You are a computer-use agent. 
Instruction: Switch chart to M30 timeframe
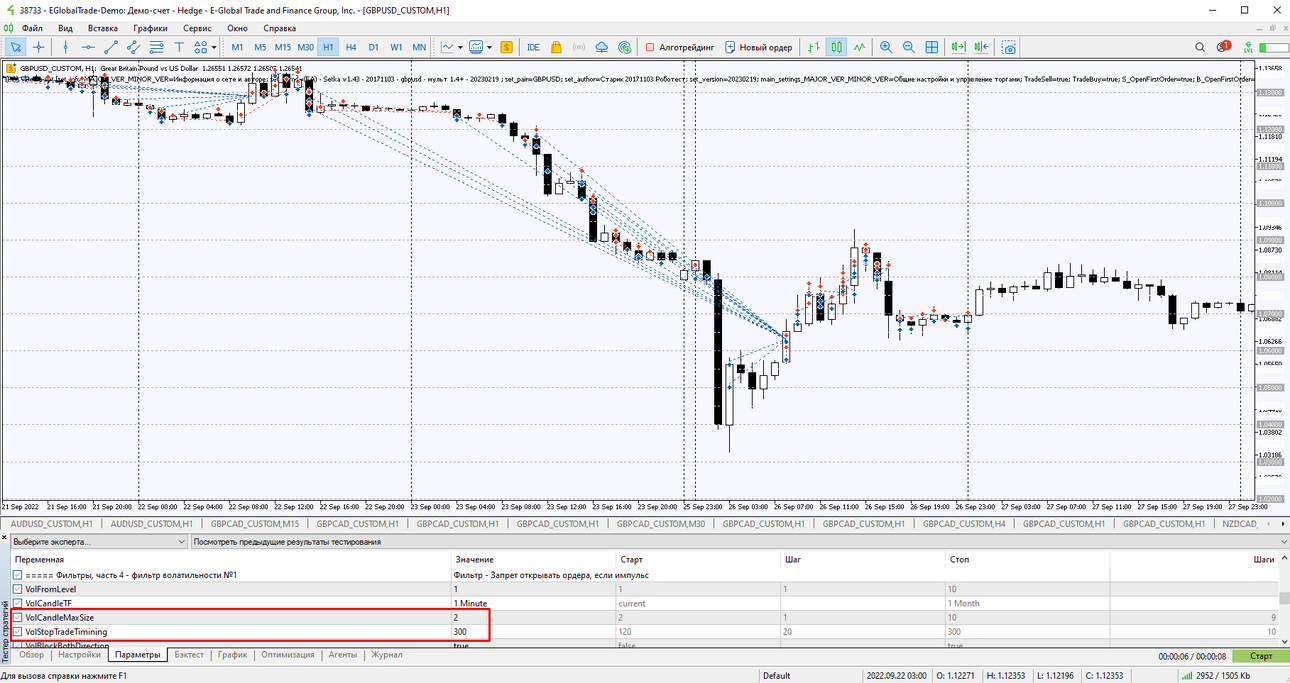[x=306, y=47]
